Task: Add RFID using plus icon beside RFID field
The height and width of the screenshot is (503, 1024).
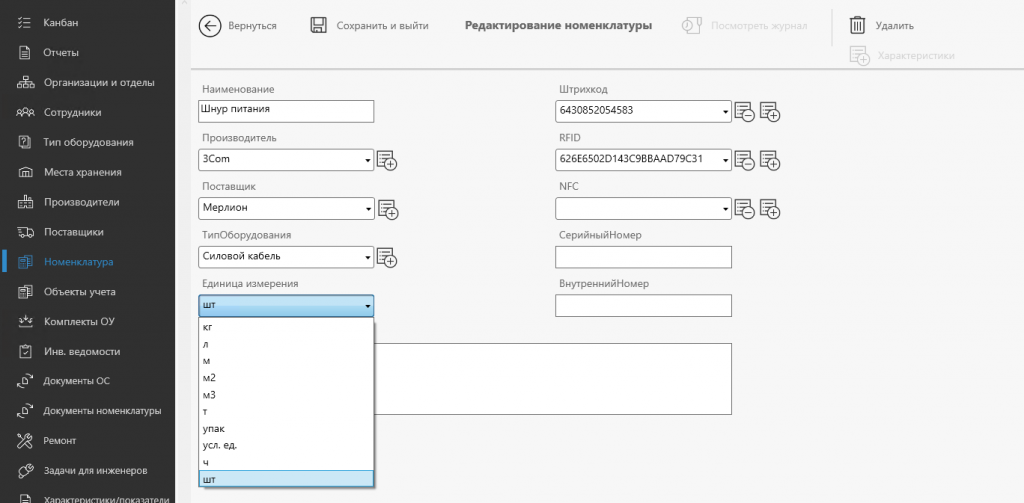Action: pyautogui.click(x=771, y=160)
